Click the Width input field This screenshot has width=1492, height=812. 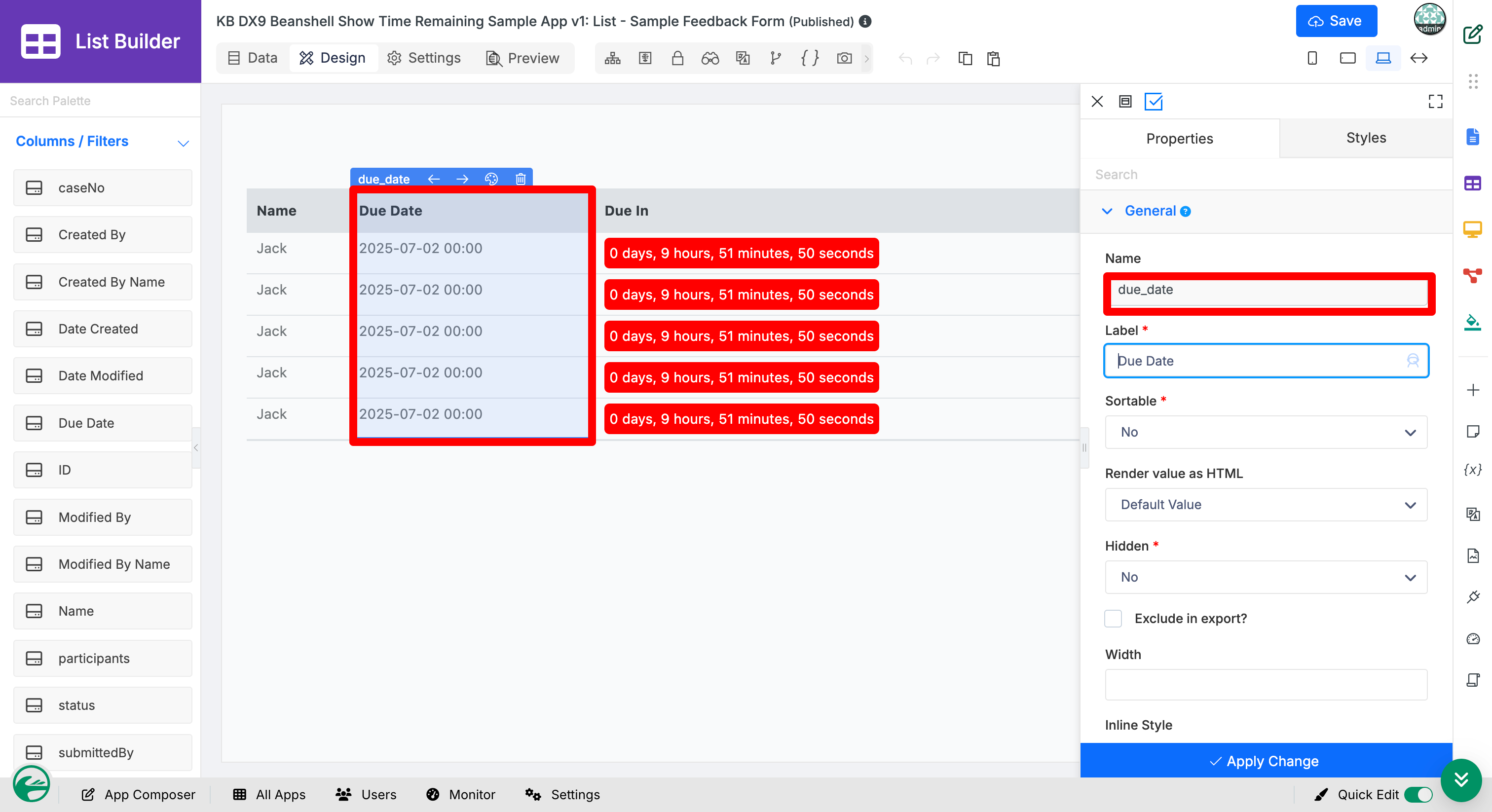point(1266,685)
